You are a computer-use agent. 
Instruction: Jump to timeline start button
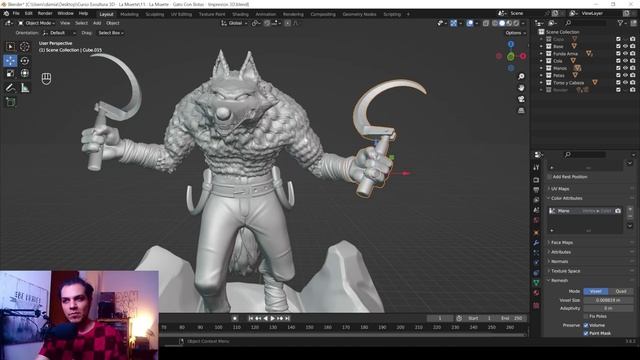(251, 318)
